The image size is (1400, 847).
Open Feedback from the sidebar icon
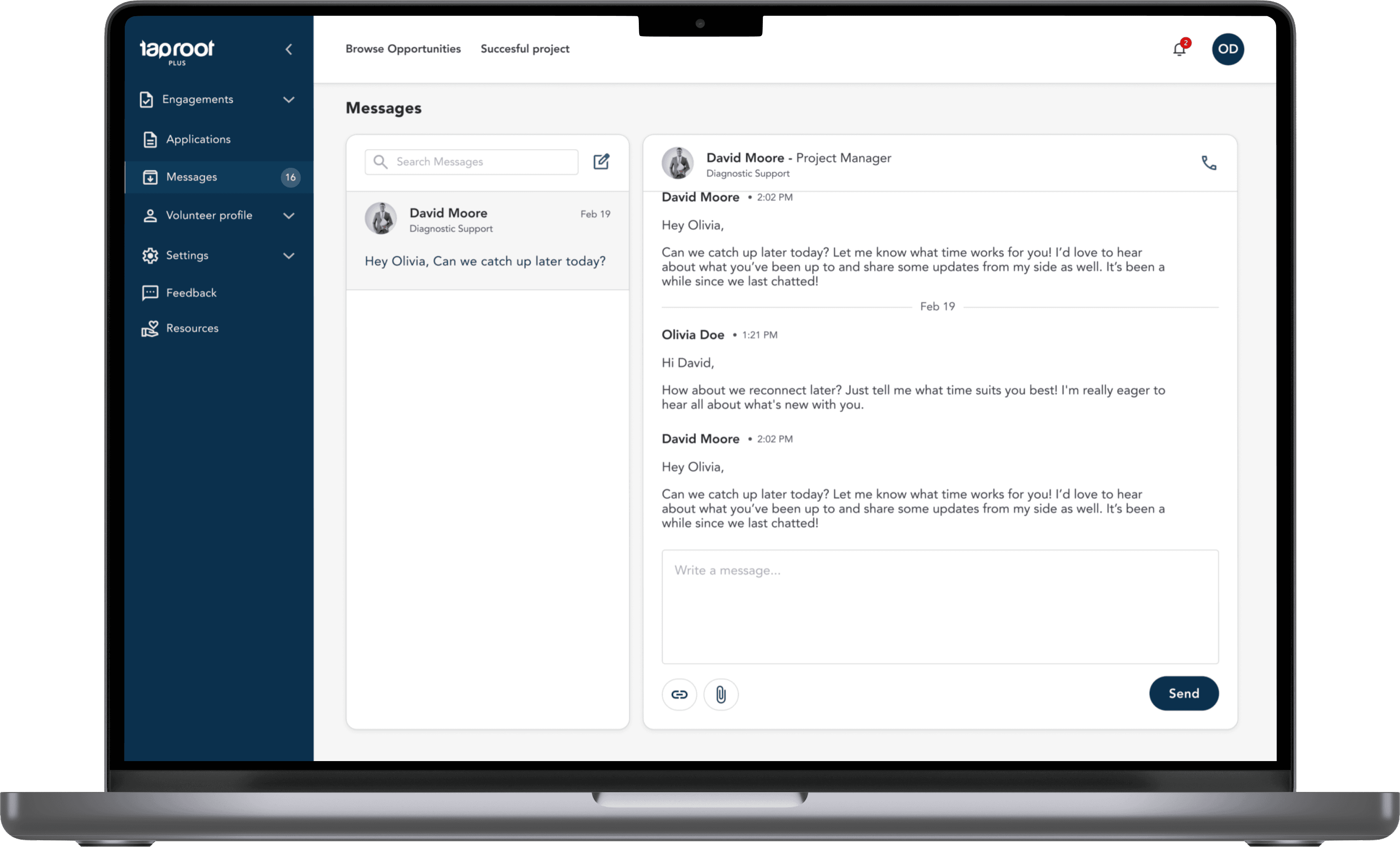[150, 293]
